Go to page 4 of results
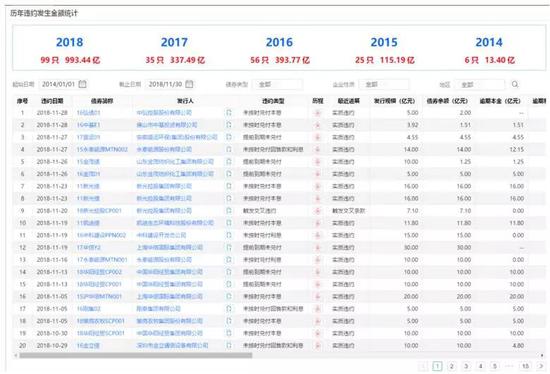 (481, 366)
